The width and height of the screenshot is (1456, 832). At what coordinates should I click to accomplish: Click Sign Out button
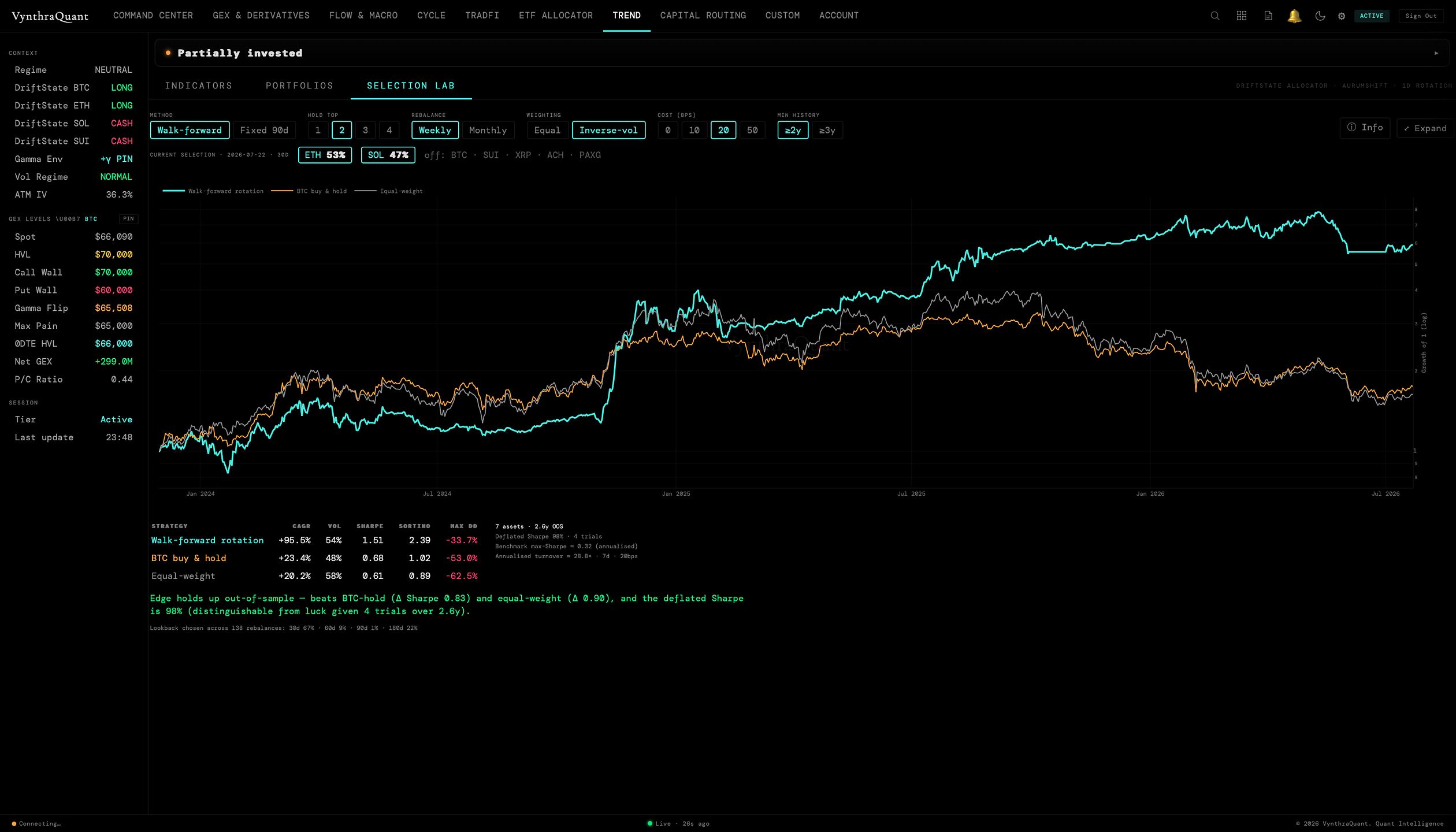[x=1421, y=16]
